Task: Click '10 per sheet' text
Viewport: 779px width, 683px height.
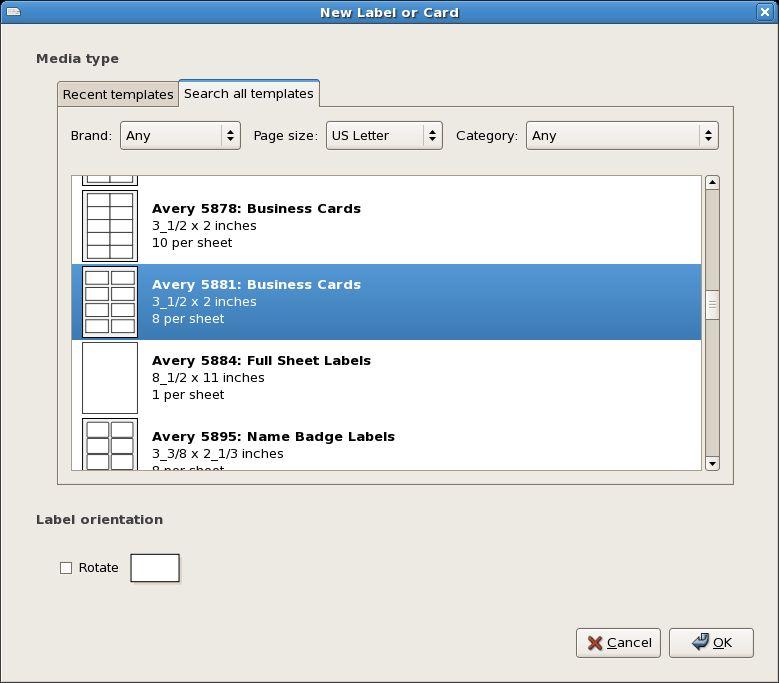Action: pyautogui.click(x=192, y=243)
